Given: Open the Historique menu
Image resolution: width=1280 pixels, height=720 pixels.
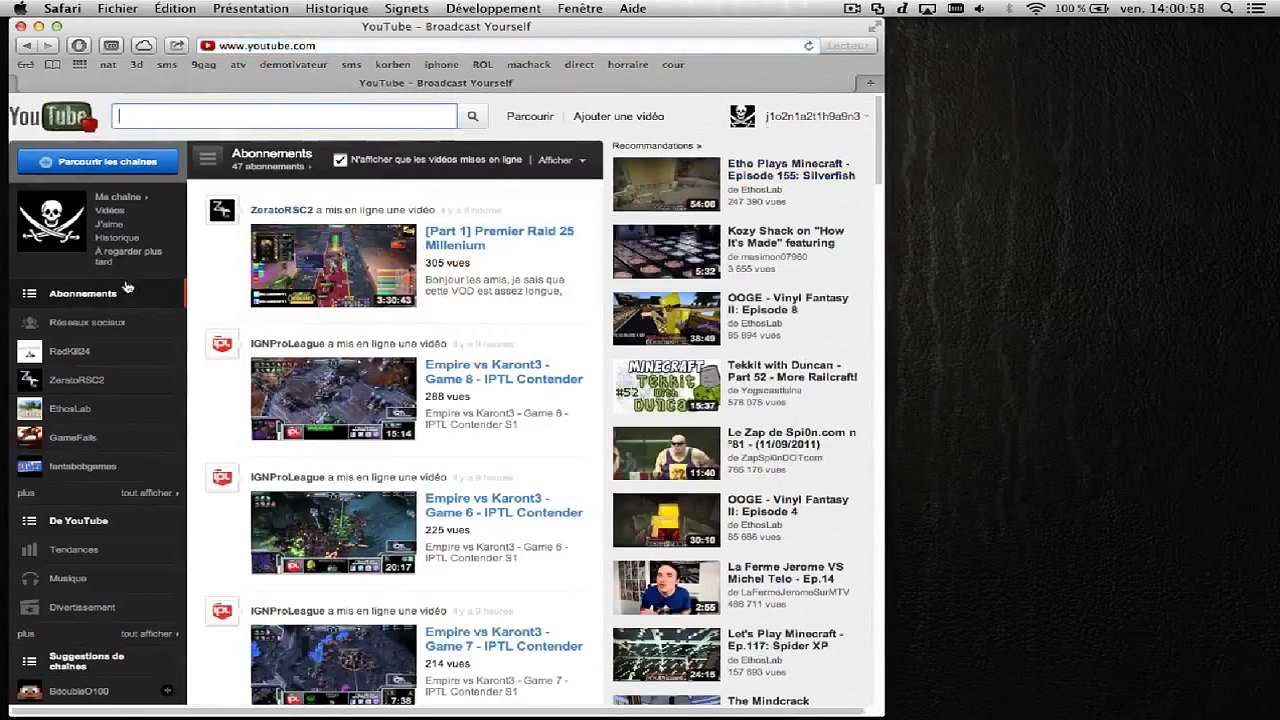Looking at the screenshot, I should pyautogui.click(x=336, y=9).
